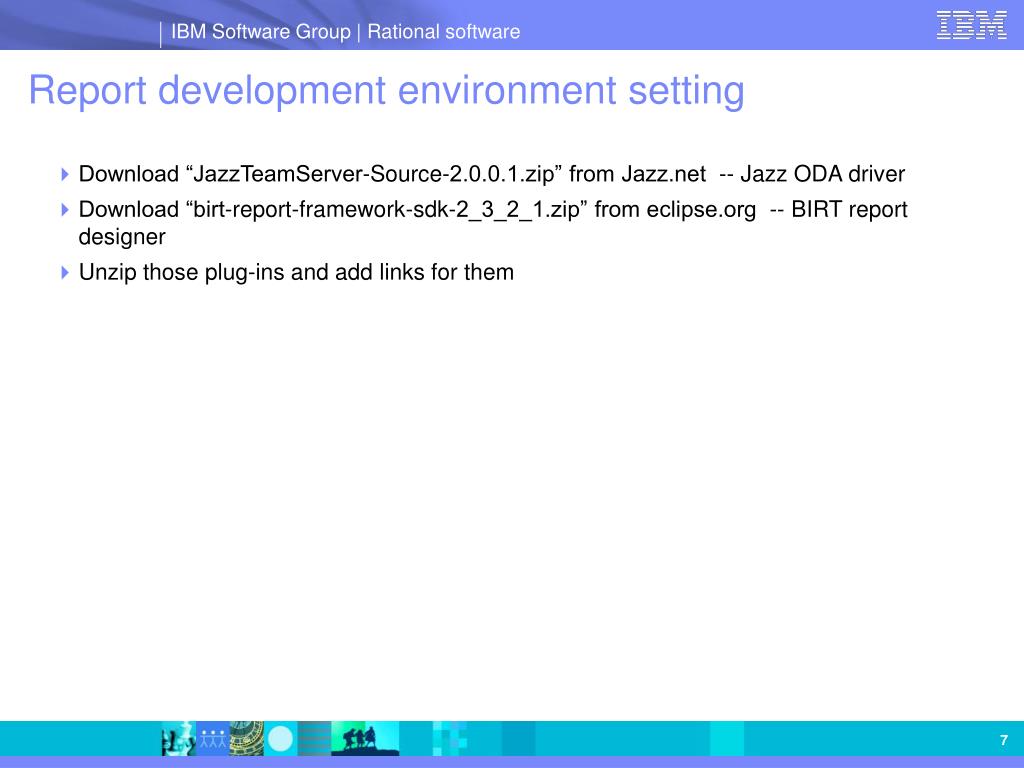
Task: Click the bullet arrow beside the JazzTeamServer line
Action: (x=65, y=174)
